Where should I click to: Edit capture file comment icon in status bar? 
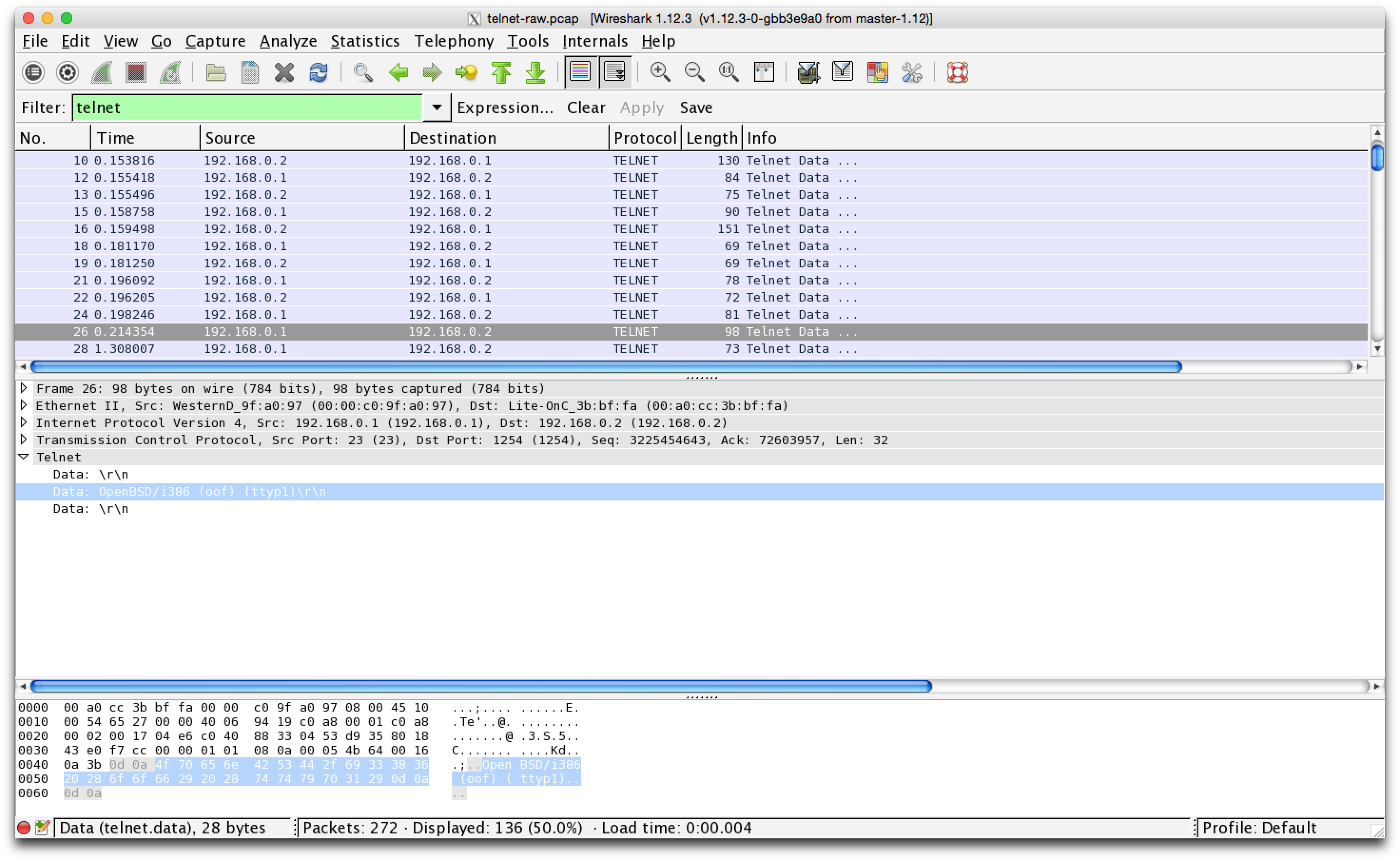tap(42, 828)
